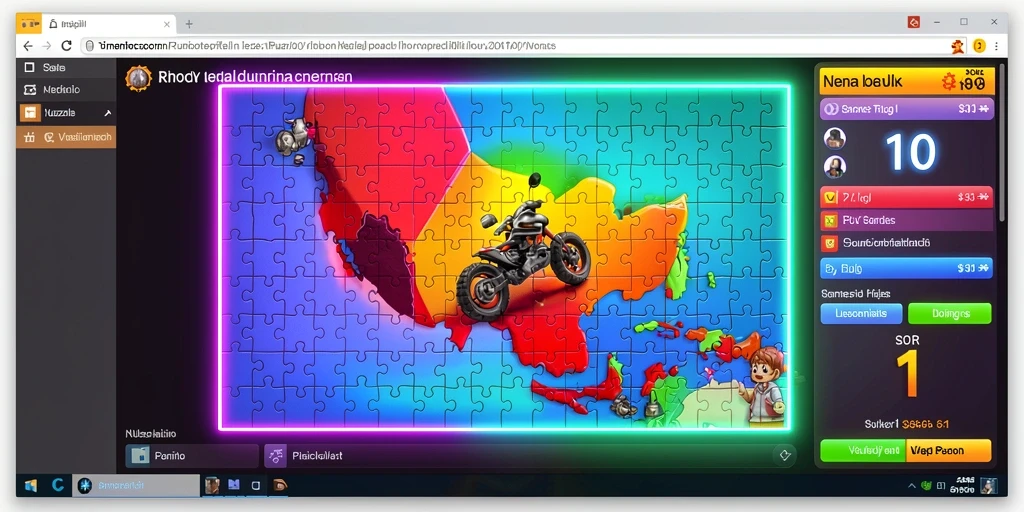1024x512 pixels.
Task: Click the avatar icon at the taskbar's right end
Action: (989, 485)
